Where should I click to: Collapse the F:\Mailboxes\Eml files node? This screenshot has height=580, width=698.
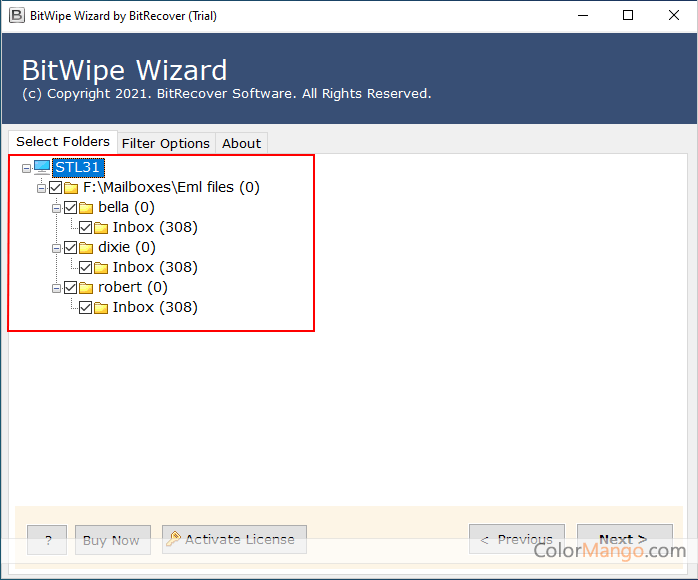tap(41, 189)
